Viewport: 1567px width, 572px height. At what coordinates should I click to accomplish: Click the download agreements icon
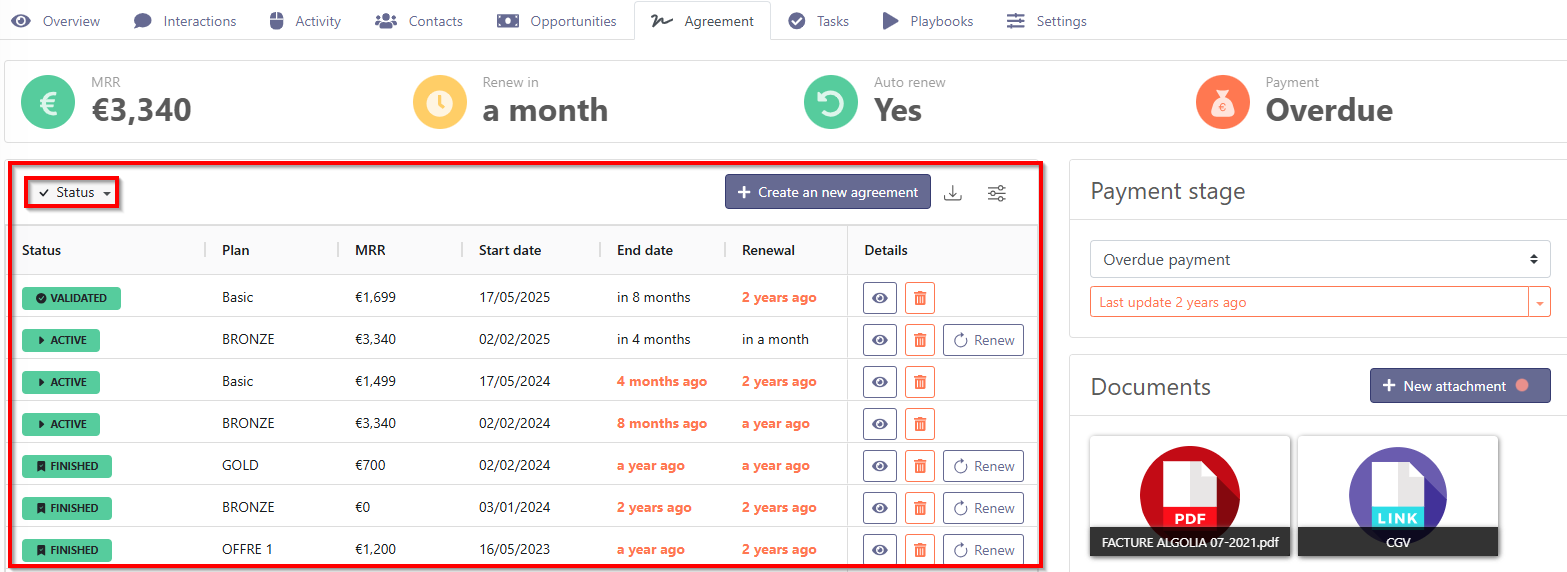click(953, 193)
